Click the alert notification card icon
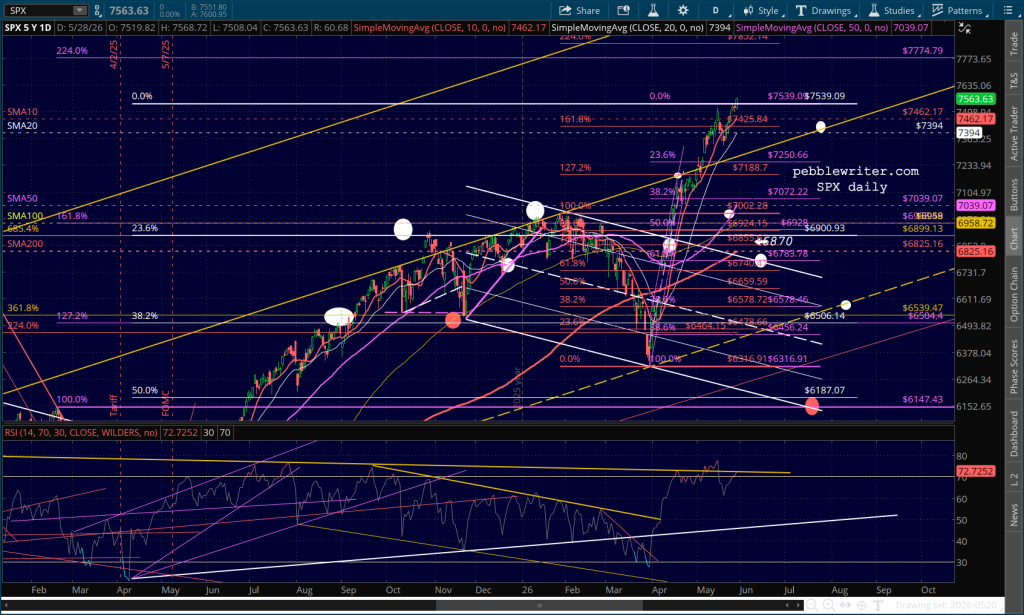This screenshot has width=1024, height=615. click(x=623, y=10)
